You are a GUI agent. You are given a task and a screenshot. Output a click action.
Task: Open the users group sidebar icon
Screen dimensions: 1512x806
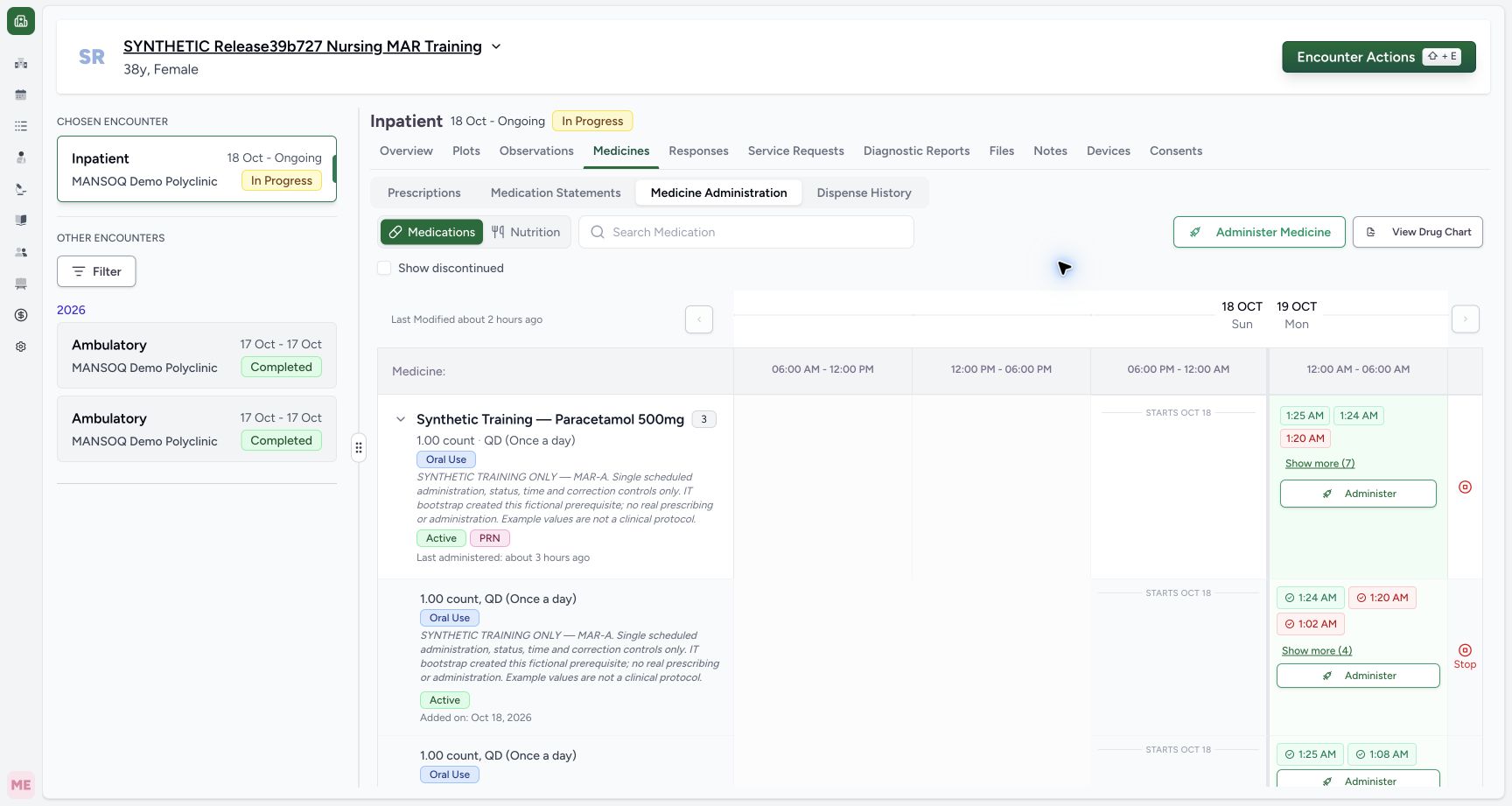pos(21,252)
